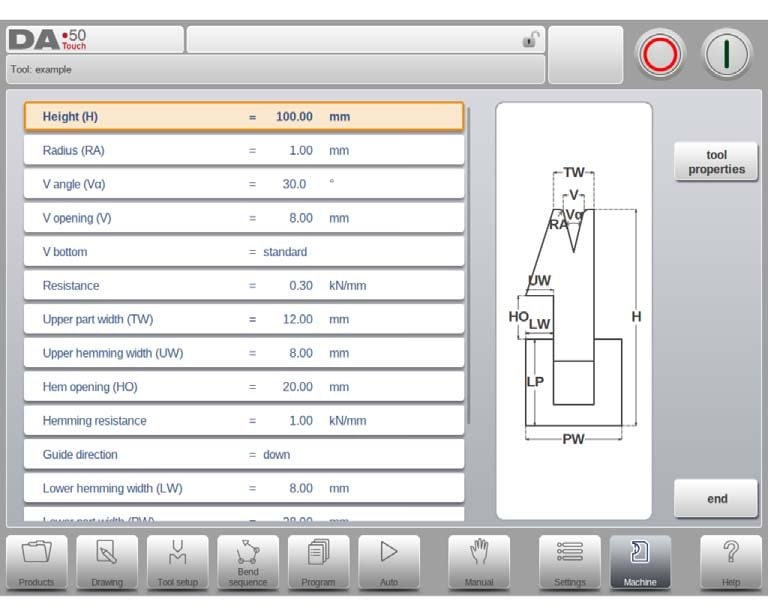Open the Bend sequence icon

(248, 562)
